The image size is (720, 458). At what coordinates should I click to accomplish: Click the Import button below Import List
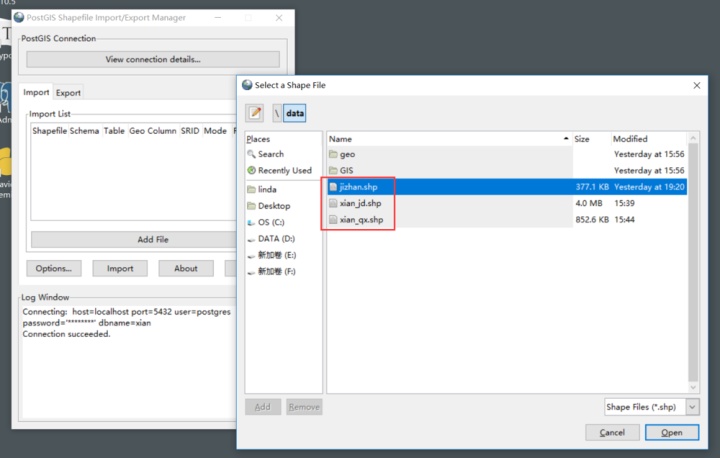[120, 268]
